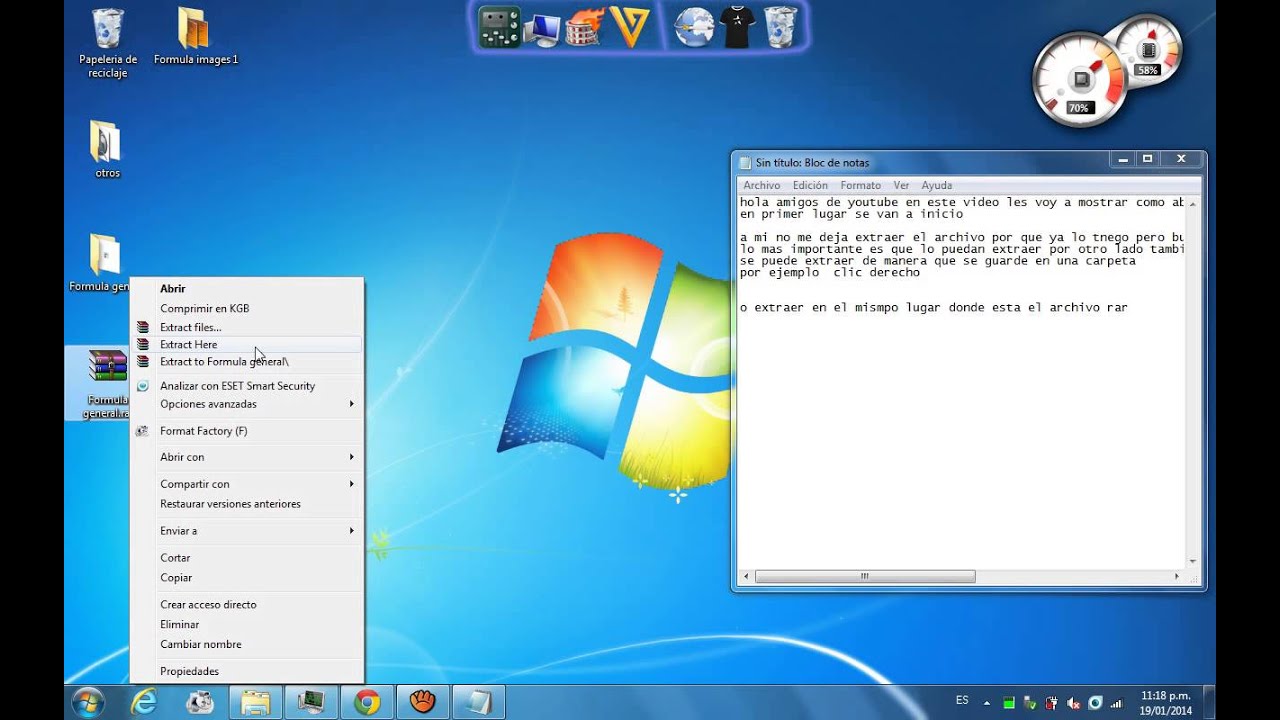This screenshot has width=1280, height=720.
Task: Click the Notepad title bar icon
Action: [745, 162]
